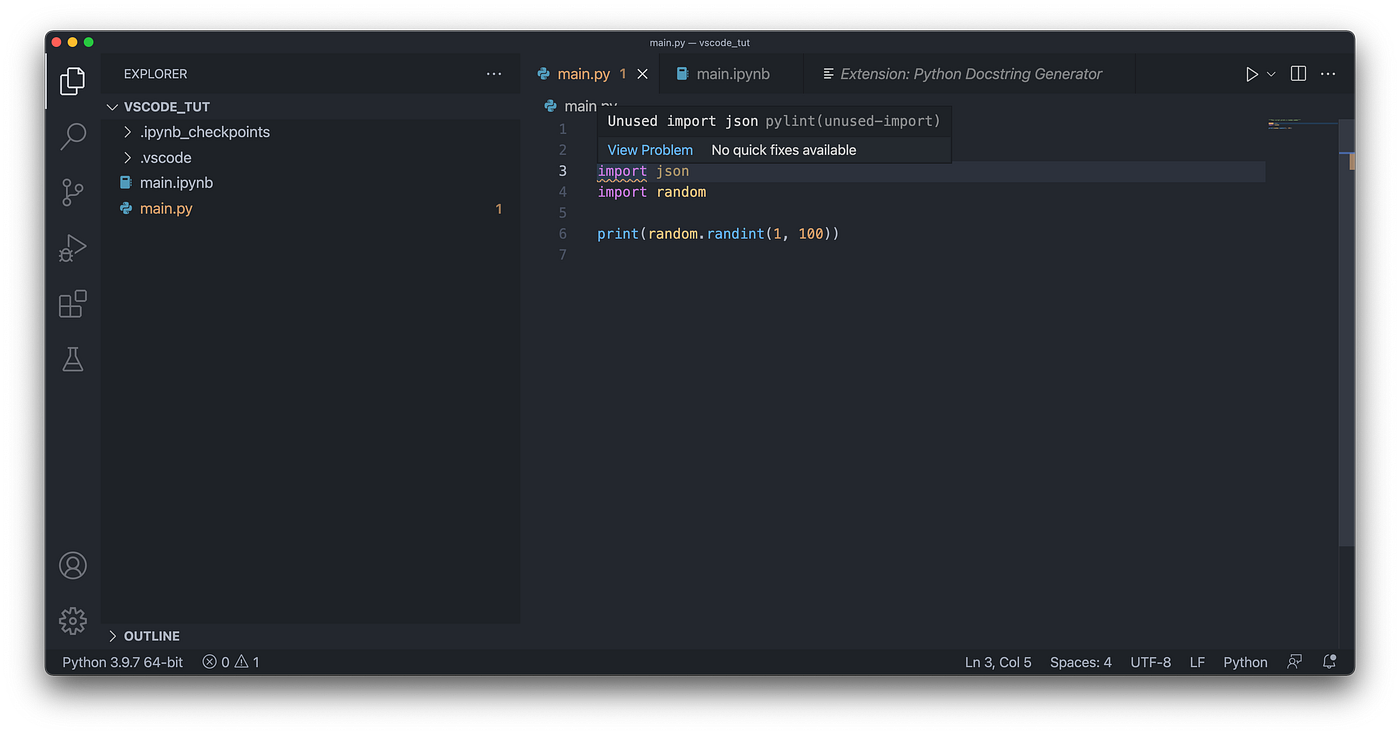
Task: Click the Tweet Feedback smiley icon
Action: 1294,661
